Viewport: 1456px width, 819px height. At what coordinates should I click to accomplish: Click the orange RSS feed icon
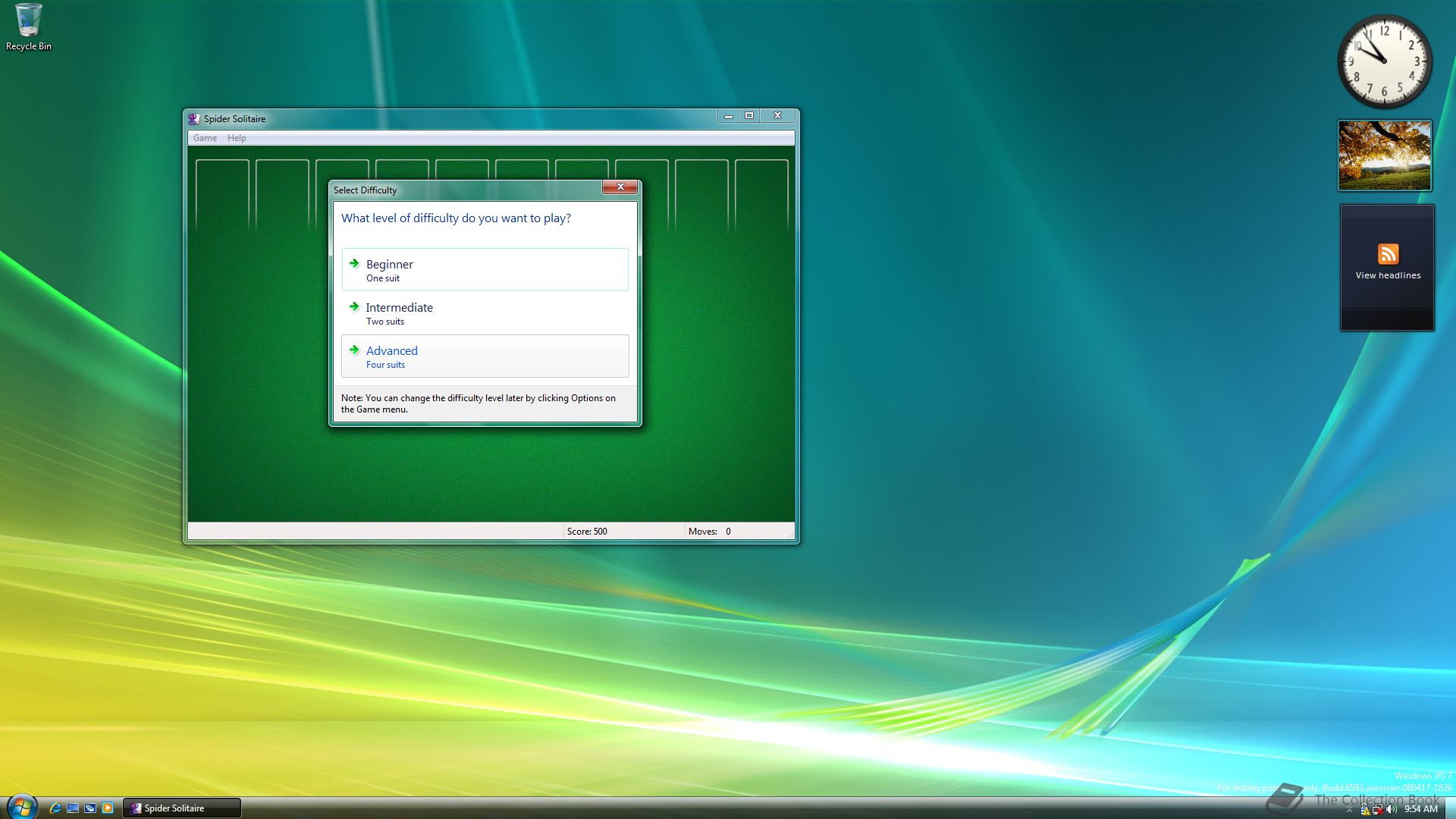[1388, 254]
